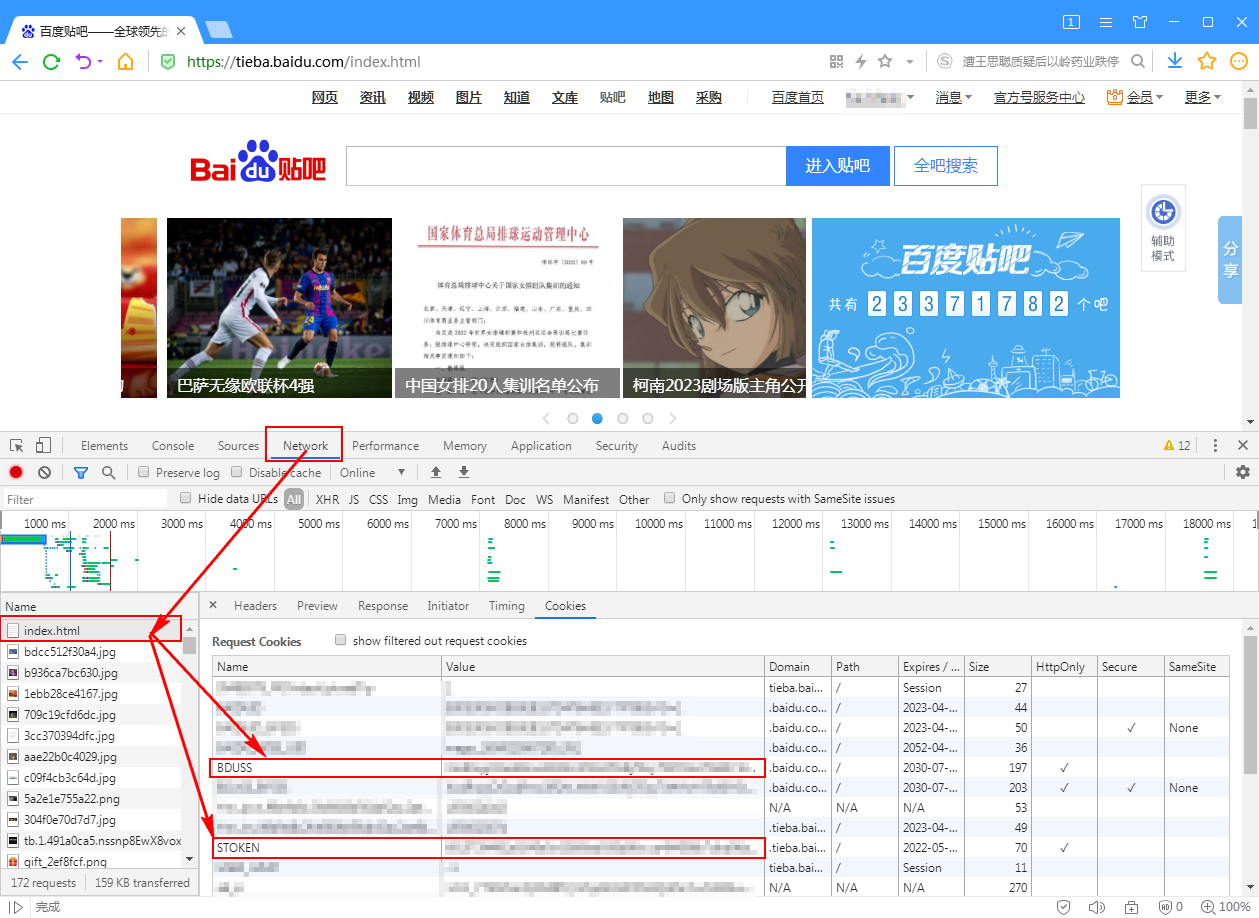This screenshot has width=1259, height=918.
Task: Click in the Tieba search input field
Action: [566, 166]
